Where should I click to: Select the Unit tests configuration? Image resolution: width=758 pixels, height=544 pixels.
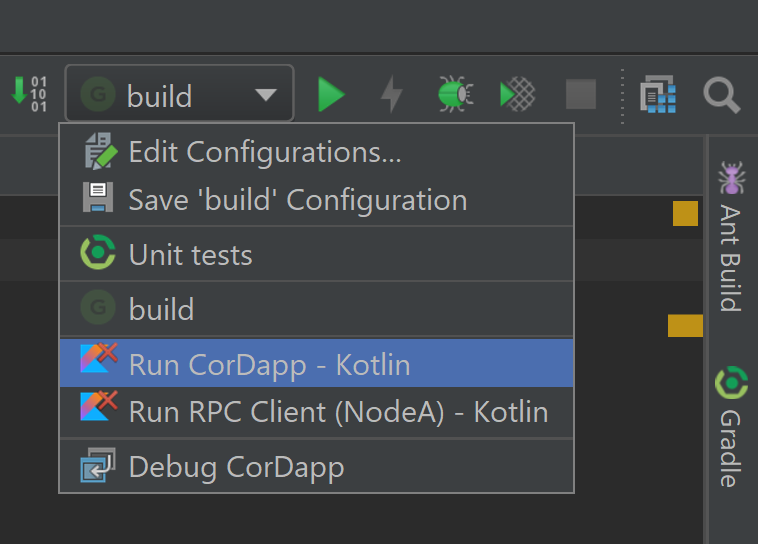[317, 254]
